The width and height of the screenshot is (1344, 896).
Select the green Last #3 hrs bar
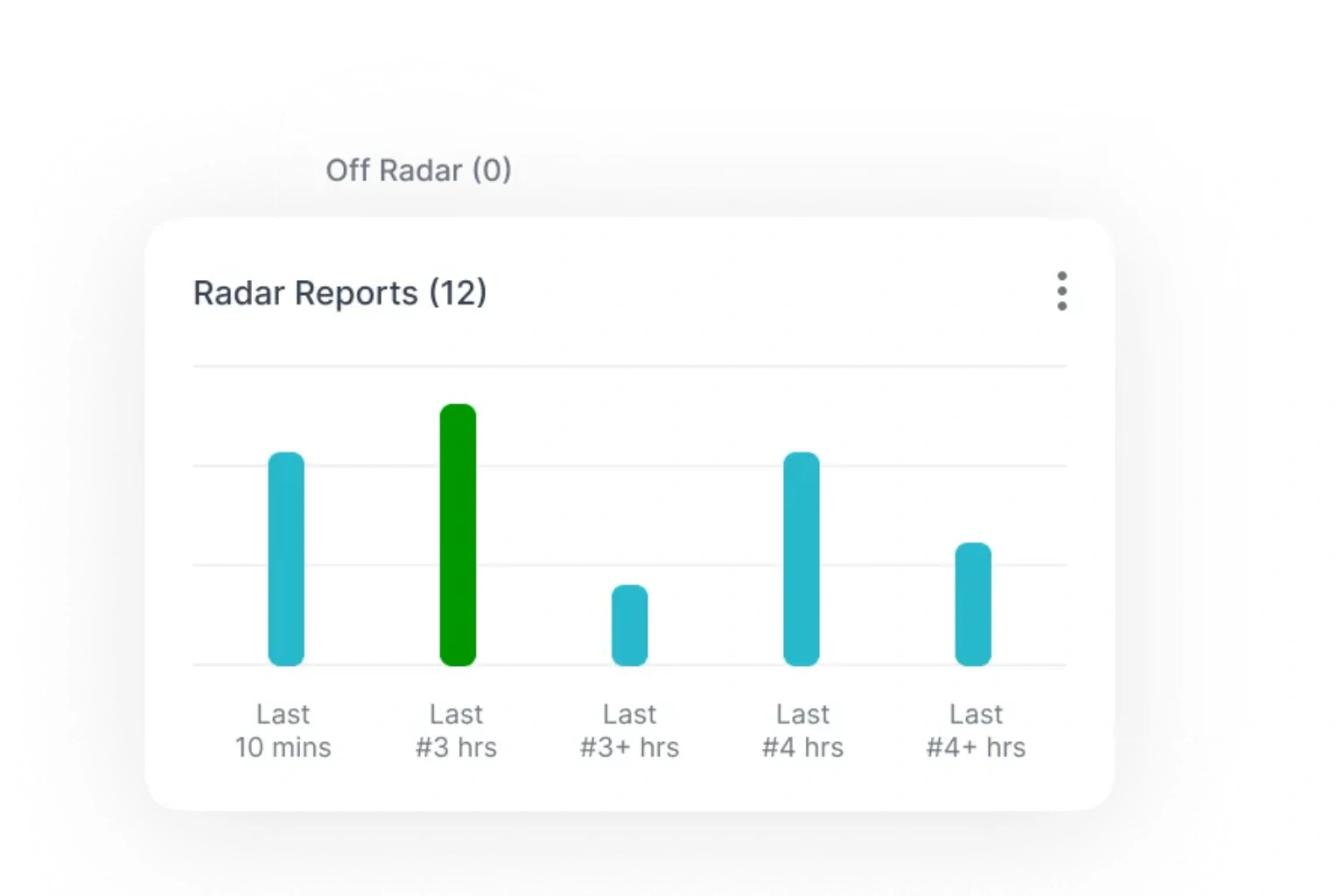(458, 535)
